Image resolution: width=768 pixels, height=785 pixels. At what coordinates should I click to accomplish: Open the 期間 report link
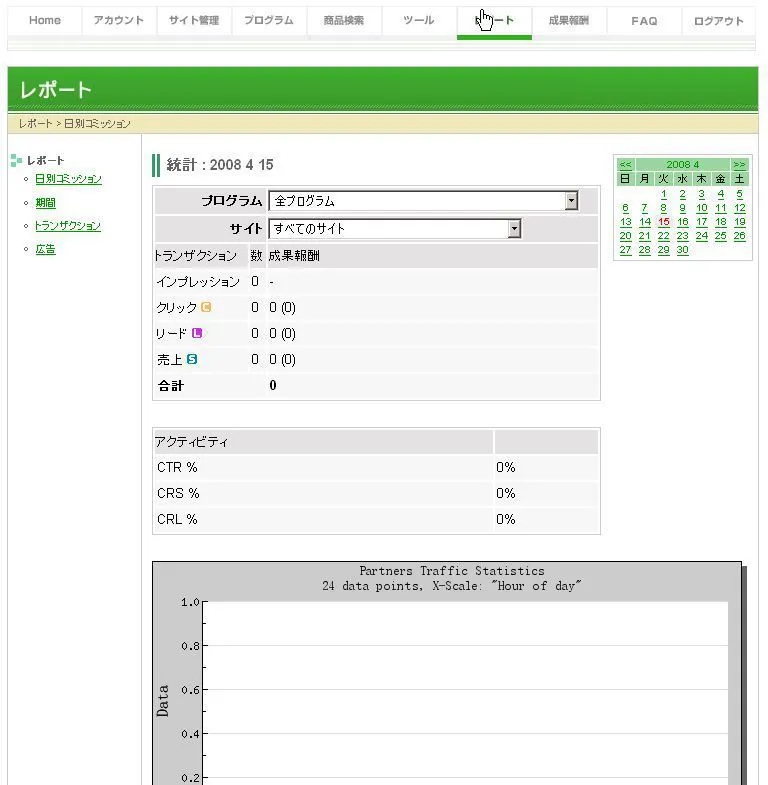click(x=45, y=203)
